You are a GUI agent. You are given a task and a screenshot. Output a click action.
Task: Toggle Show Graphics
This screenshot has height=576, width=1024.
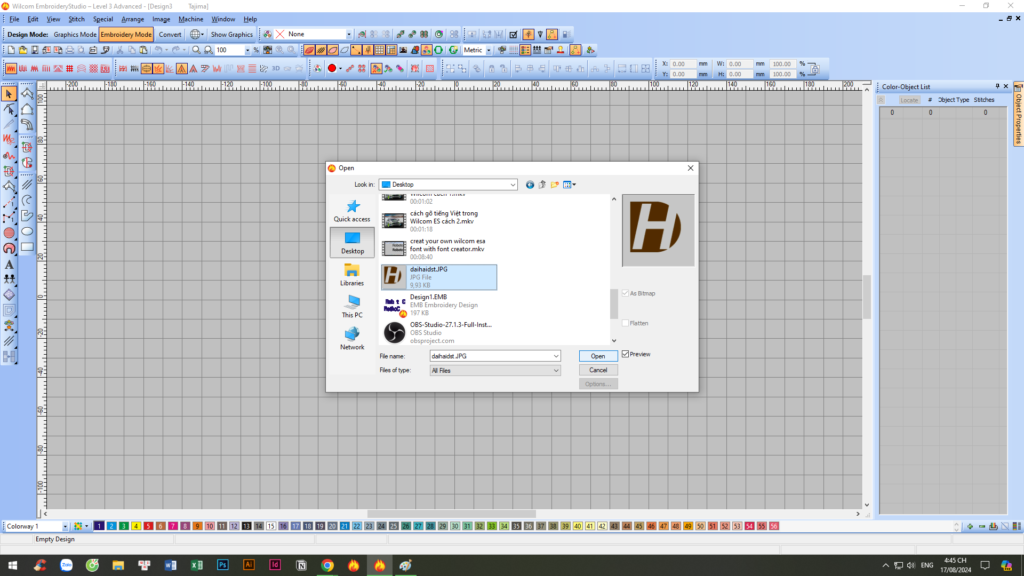point(231,34)
